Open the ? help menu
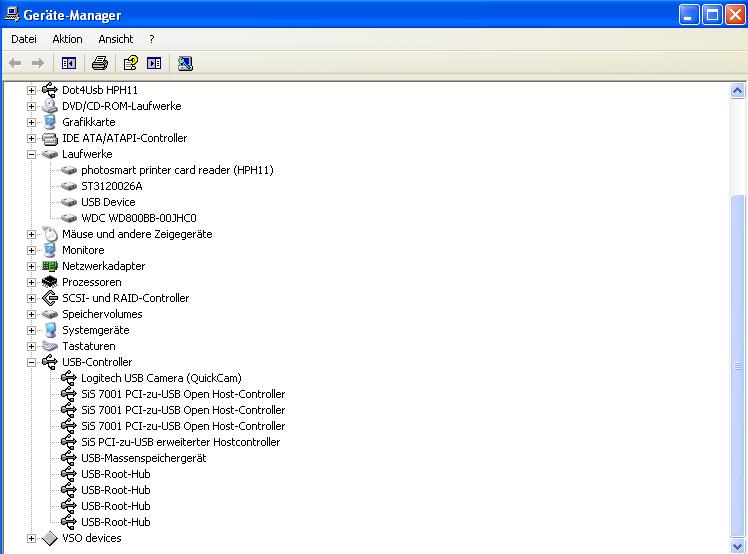748x554 pixels. click(x=152, y=39)
